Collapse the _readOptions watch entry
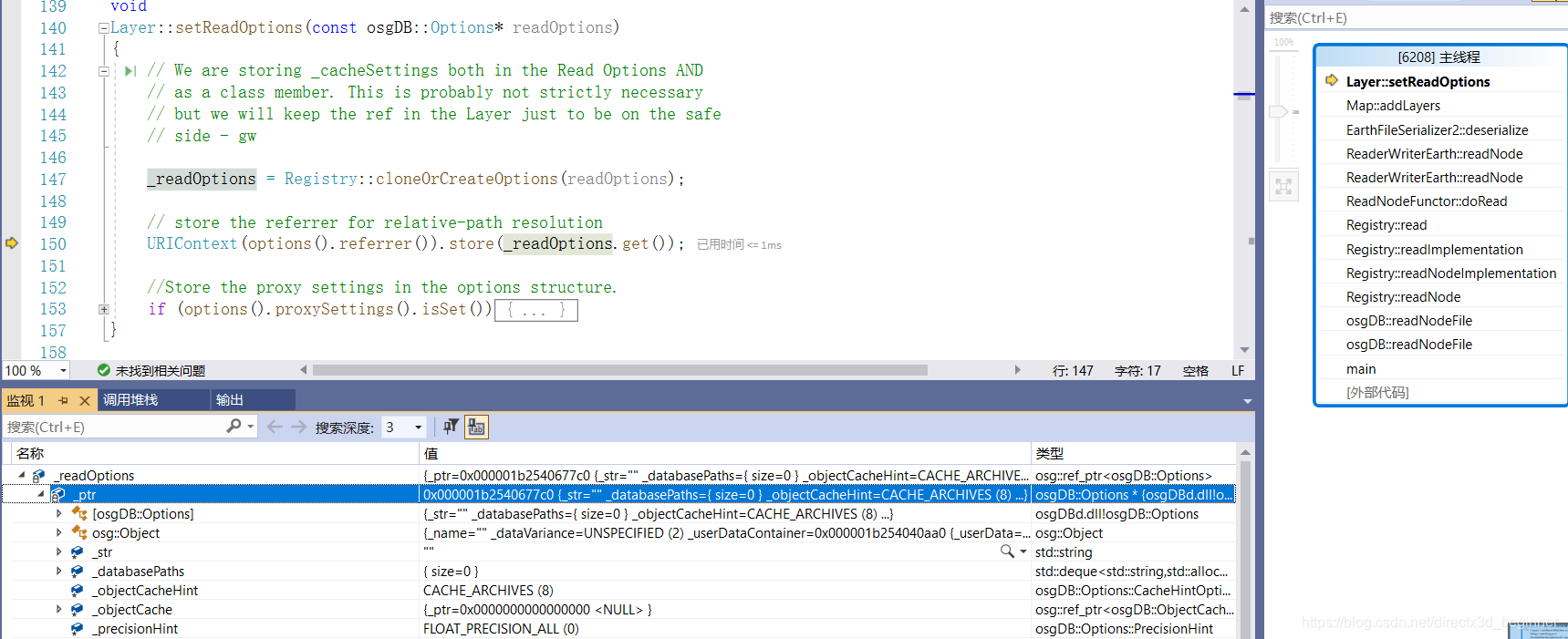The image size is (1568, 639). click(22, 475)
